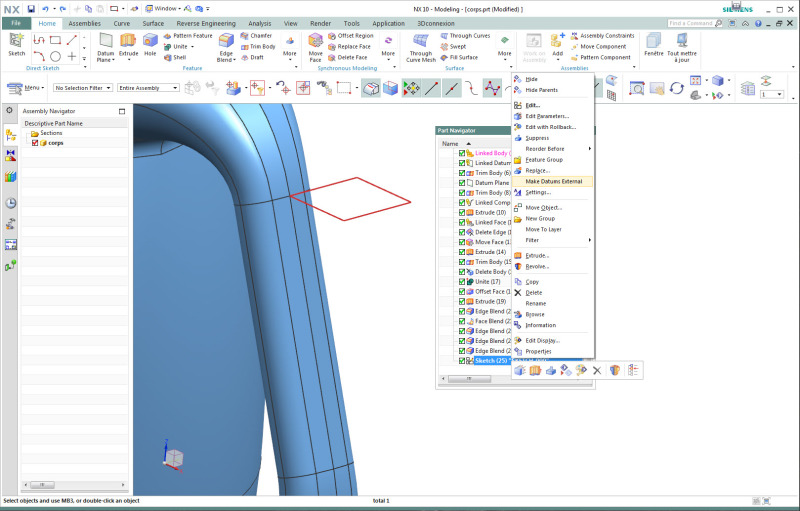Click the Save icon in title bar
The height and width of the screenshot is (511, 800).
(x=31, y=9)
